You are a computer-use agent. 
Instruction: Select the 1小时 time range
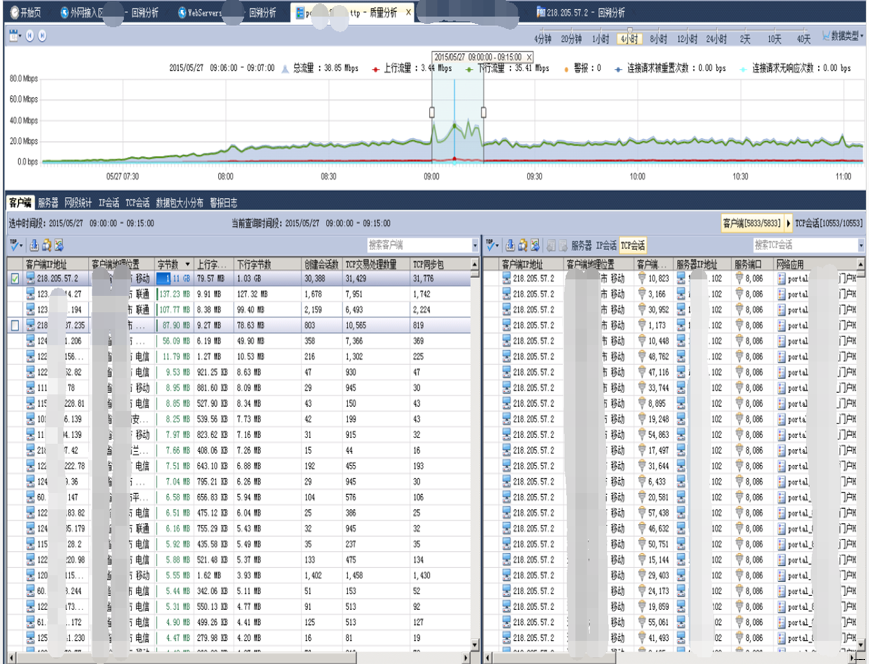(x=600, y=38)
